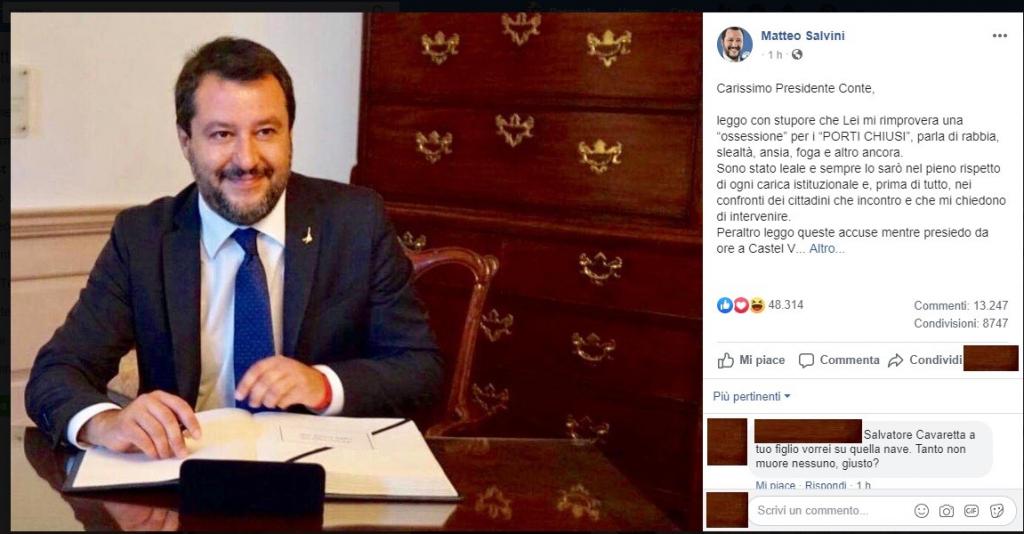Open the Matteo Salvini profile name link
The width and height of the screenshot is (1024, 534).
803,36
